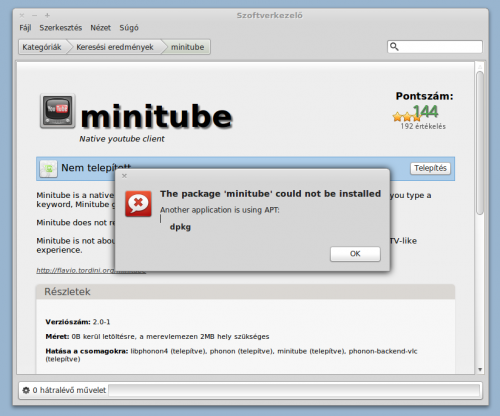The image size is (500, 416).
Task: Select the minitube breadcrumb
Action: [x=188, y=47]
